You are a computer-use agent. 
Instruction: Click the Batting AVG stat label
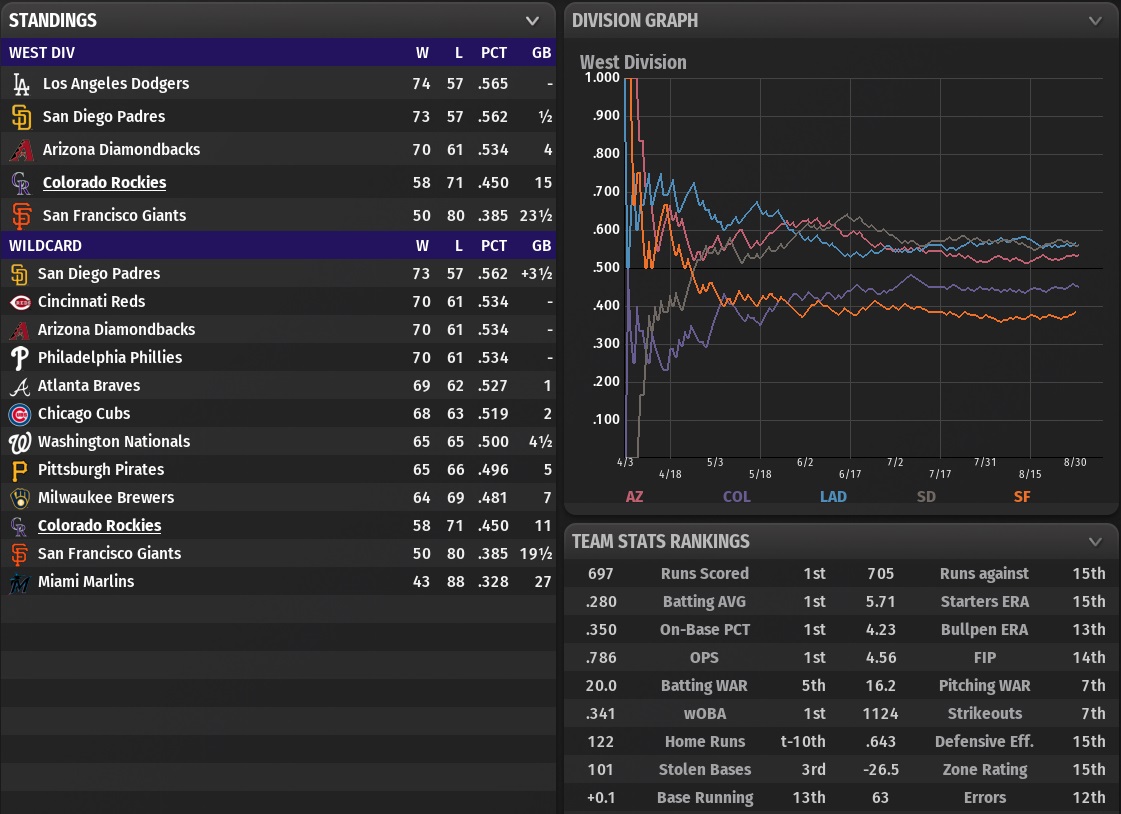point(704,602)
